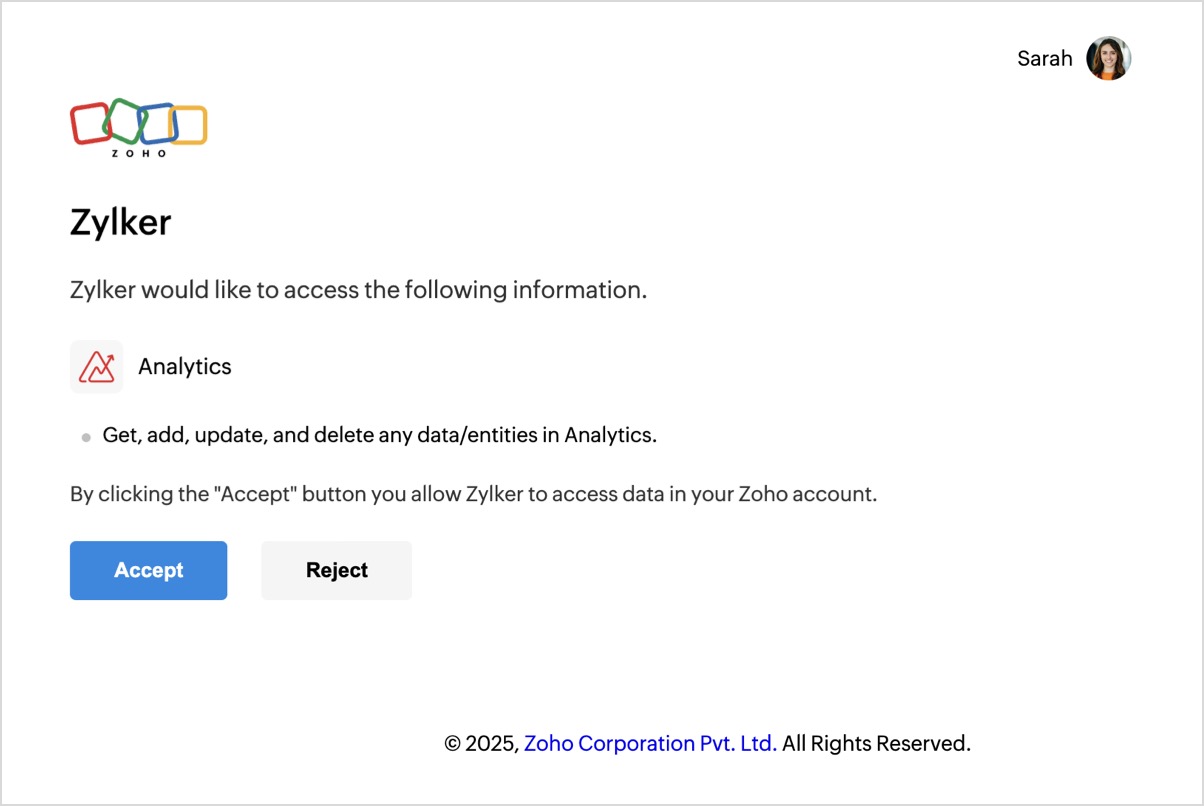
Task: Click the 'All Rights Reserved.' footer text
Action: click(876, 743)
